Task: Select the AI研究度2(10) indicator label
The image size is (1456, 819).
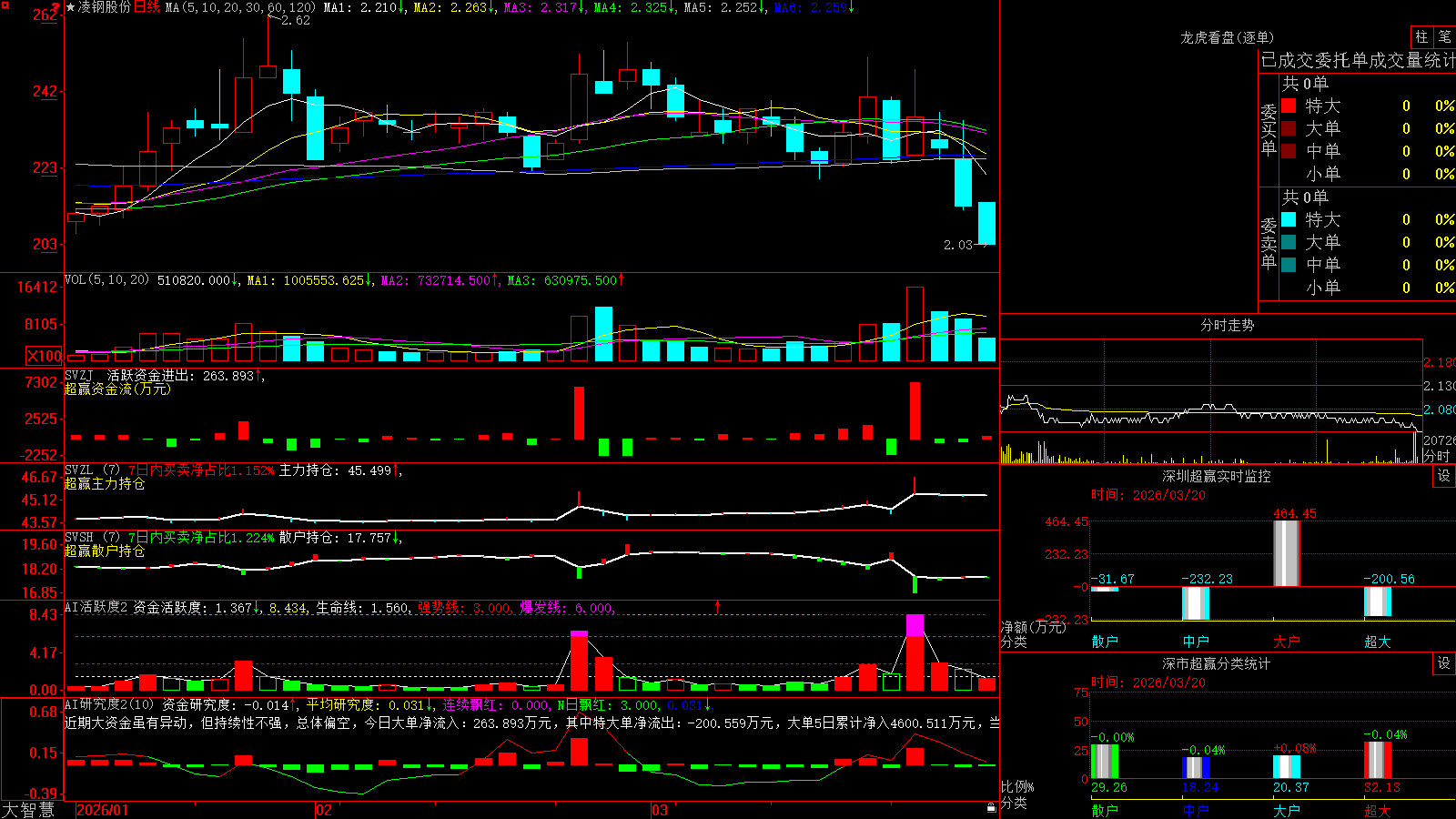Action: coord(109,705)
